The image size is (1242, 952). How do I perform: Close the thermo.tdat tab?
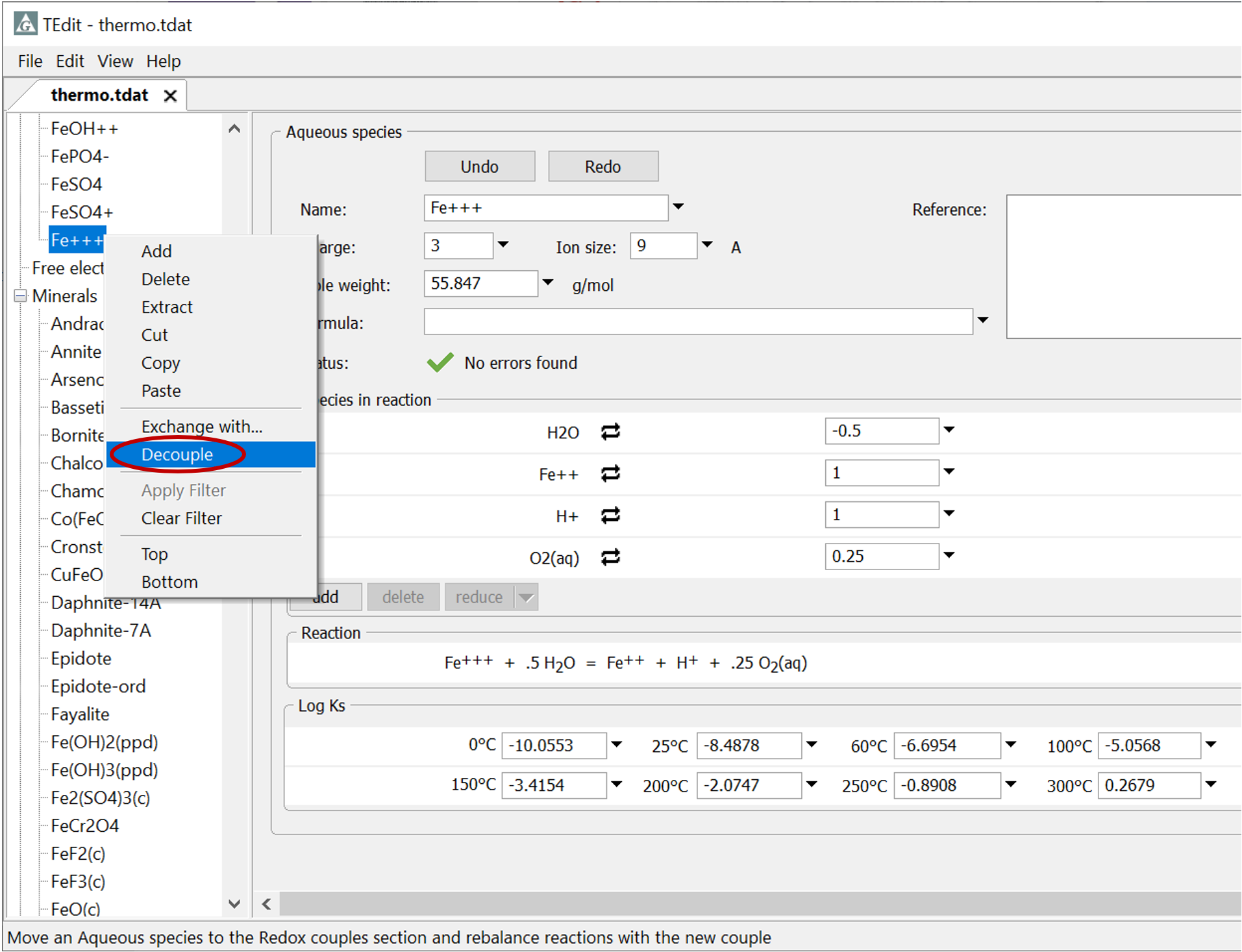(x=170, y=95)
